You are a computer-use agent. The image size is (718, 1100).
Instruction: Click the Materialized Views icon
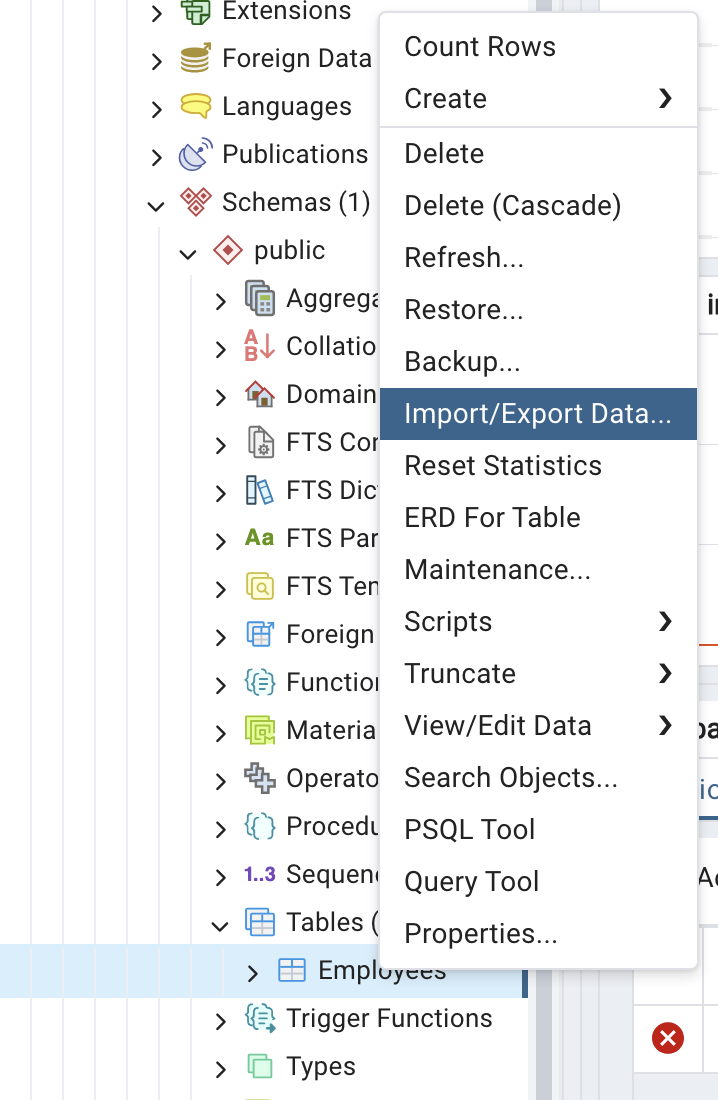point(258,730)
